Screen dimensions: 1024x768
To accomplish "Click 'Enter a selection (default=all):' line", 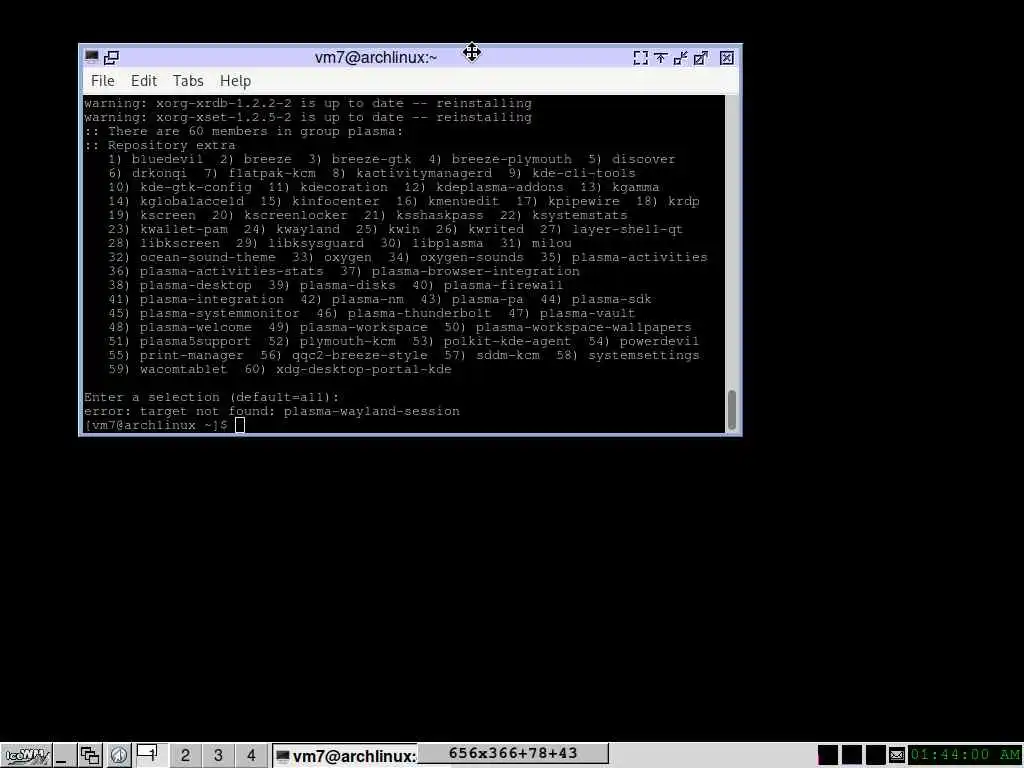I will (212, 397).
